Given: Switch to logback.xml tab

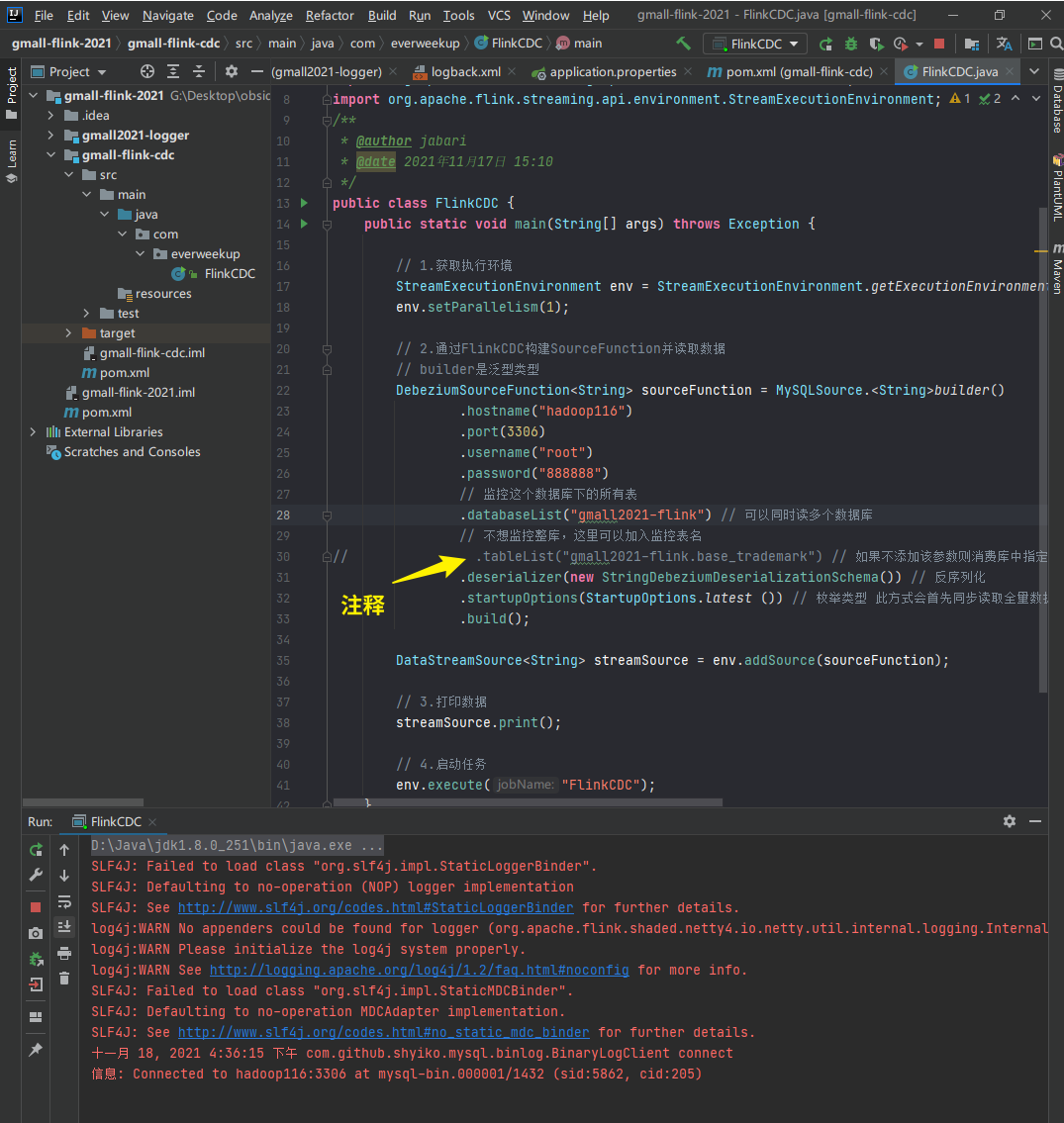Looking at the screenshot, I should [x=465, y=71].
